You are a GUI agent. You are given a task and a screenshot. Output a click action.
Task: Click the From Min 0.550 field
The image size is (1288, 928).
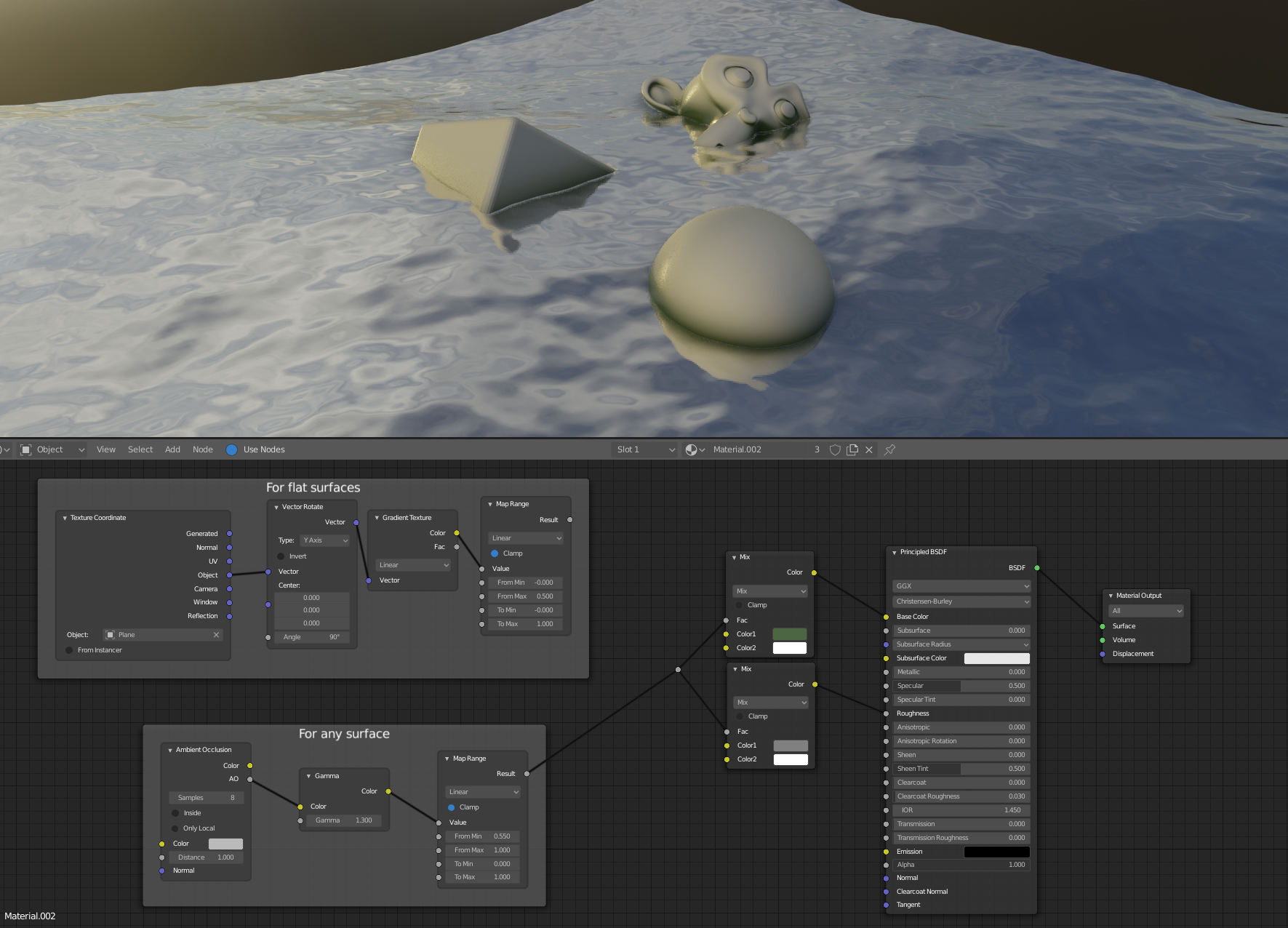point(483,836)
